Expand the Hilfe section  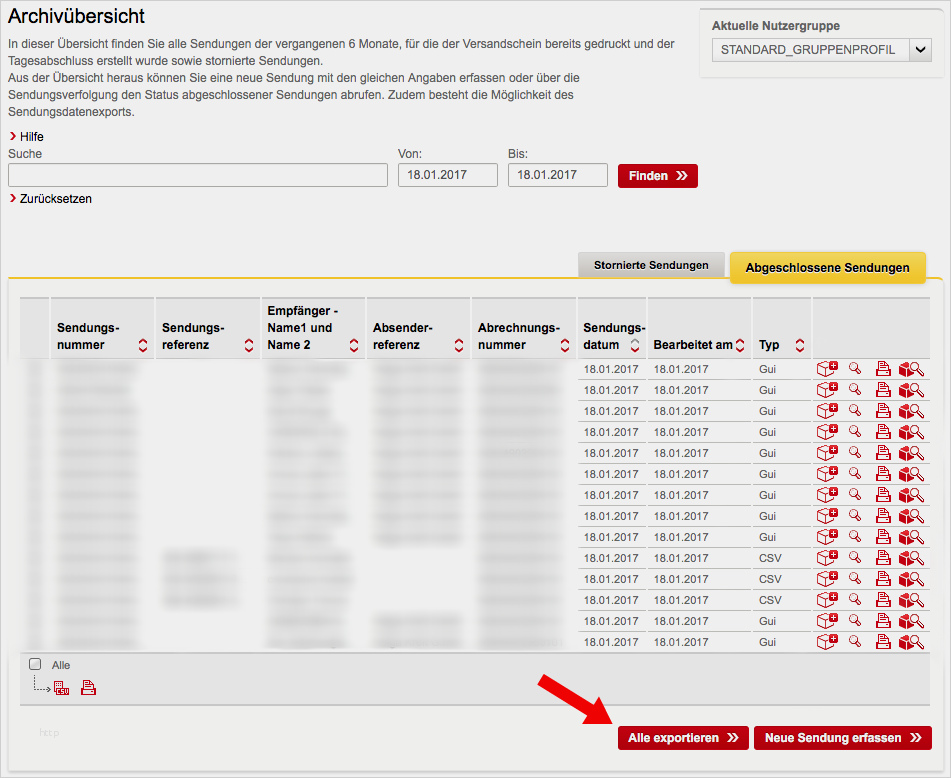click(31, 136)
